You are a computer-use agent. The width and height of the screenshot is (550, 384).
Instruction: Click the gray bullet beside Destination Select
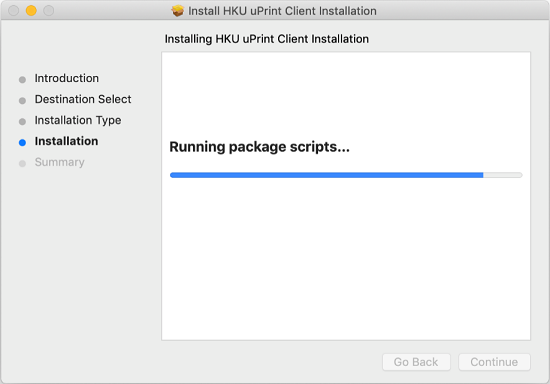(22, 101)
